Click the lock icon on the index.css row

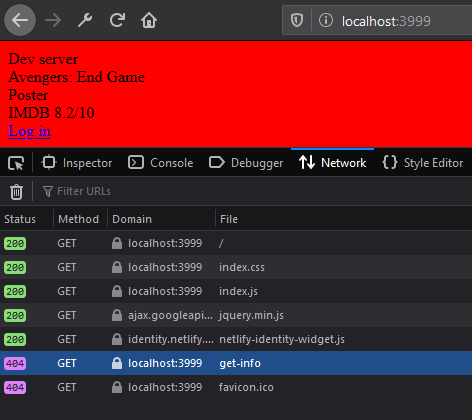coord(117,267)
